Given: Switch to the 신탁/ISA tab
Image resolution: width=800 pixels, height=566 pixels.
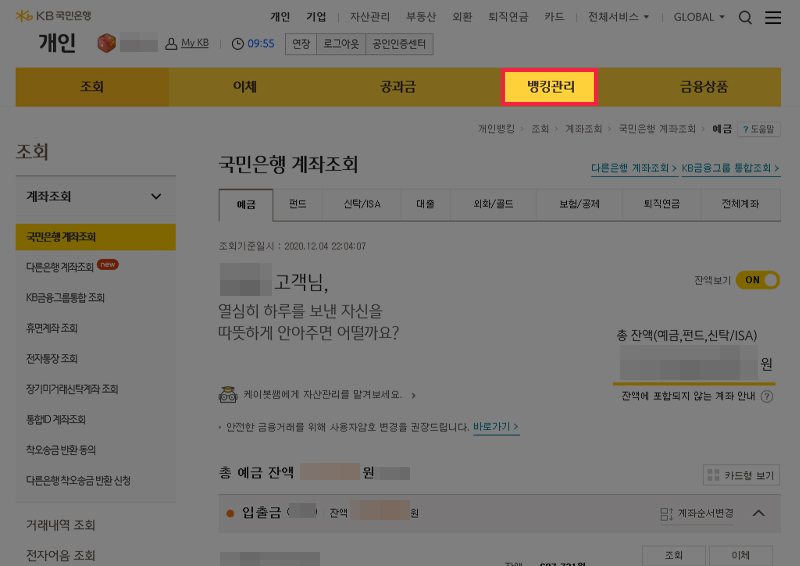Looking at the screenshot, I should [362, 204].
